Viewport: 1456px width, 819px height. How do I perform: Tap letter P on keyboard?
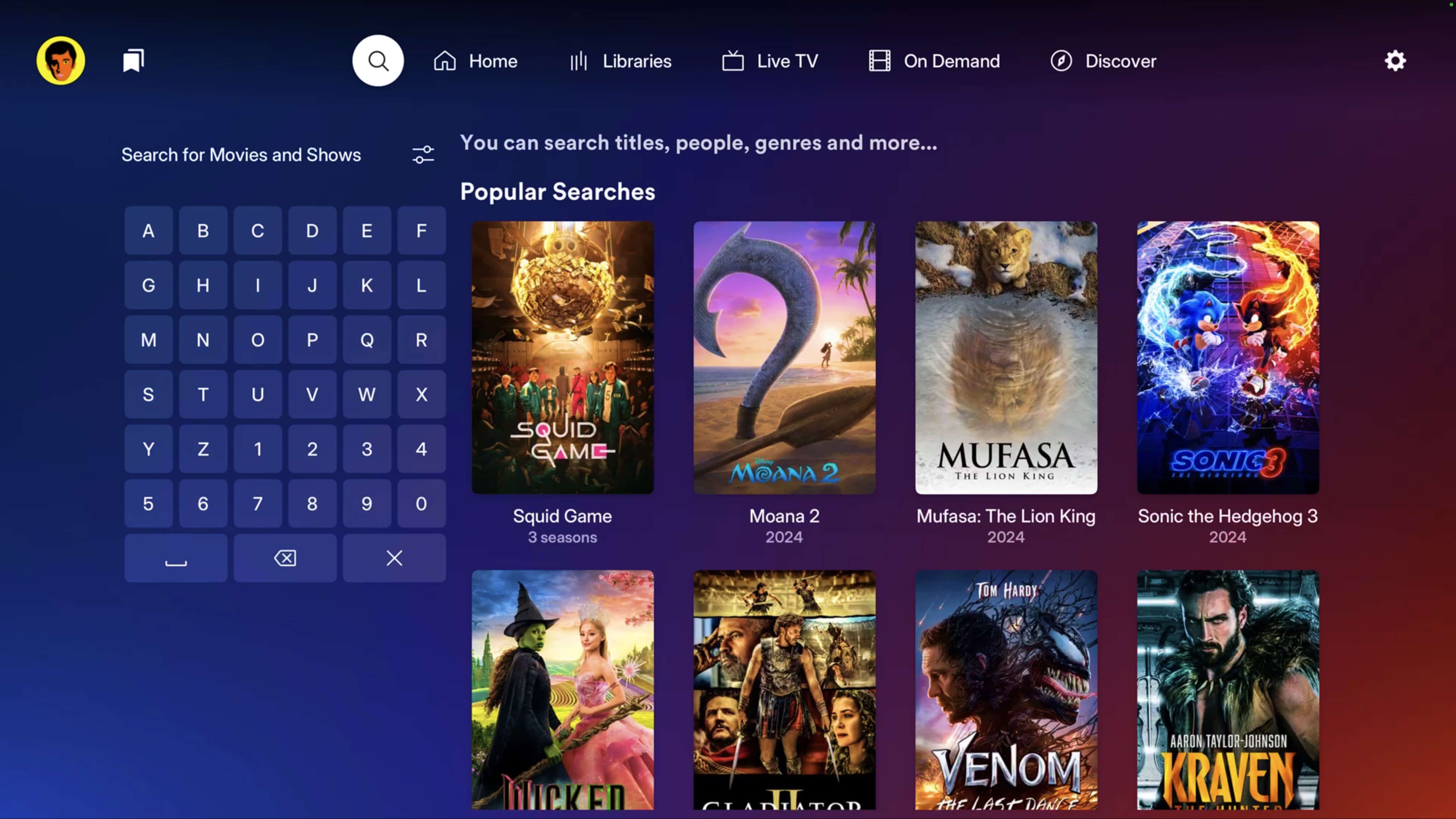(x=312, y=340)
